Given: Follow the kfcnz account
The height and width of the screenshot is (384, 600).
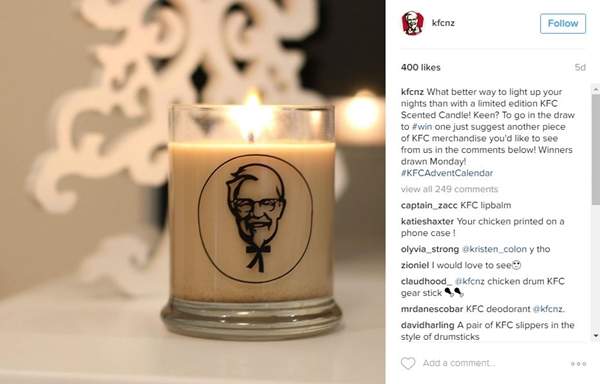Looking at the screenshot, I should click(x=563, y=23).
